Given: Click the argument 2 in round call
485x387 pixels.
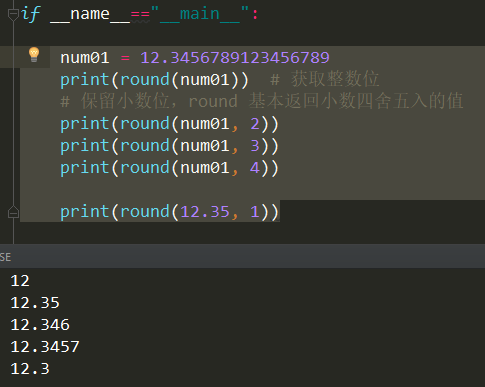Looking at the screenshot, I should click(255, 124).
